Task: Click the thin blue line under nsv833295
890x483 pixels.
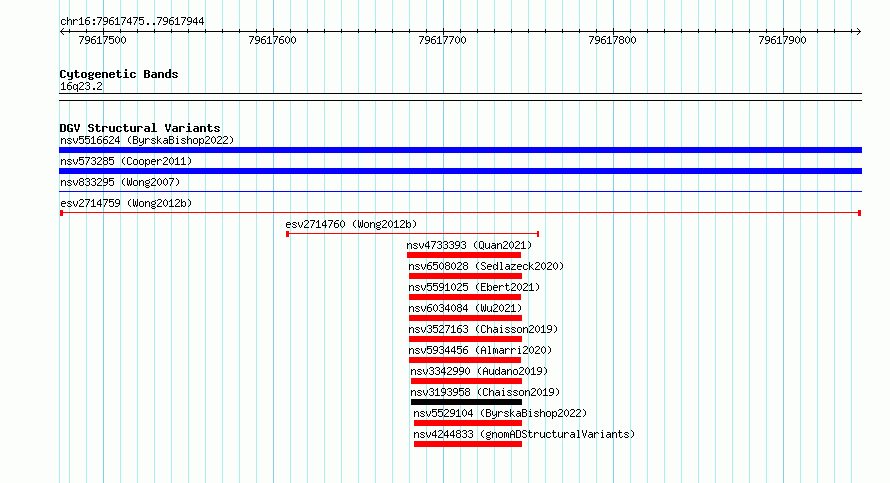Action: [x=460, y=192]
